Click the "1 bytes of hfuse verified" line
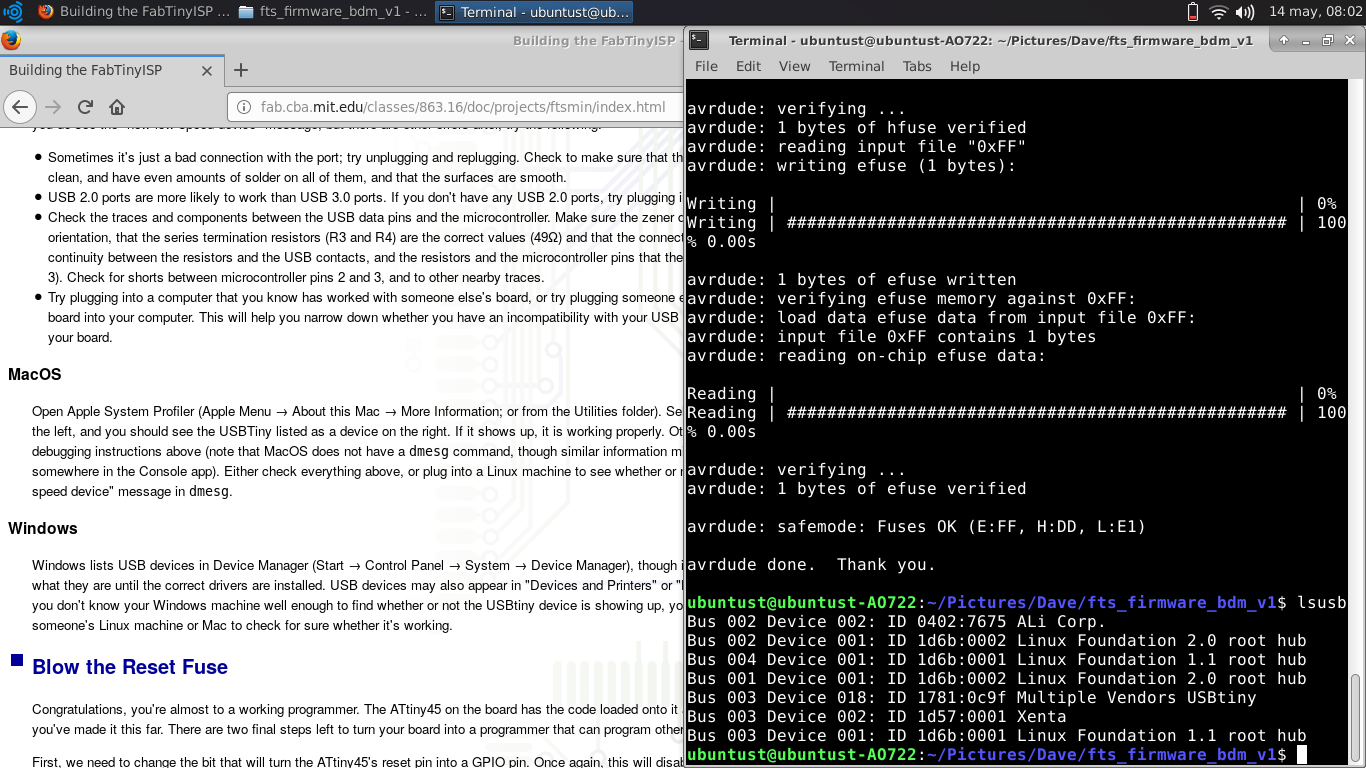 tap(856, 127)
